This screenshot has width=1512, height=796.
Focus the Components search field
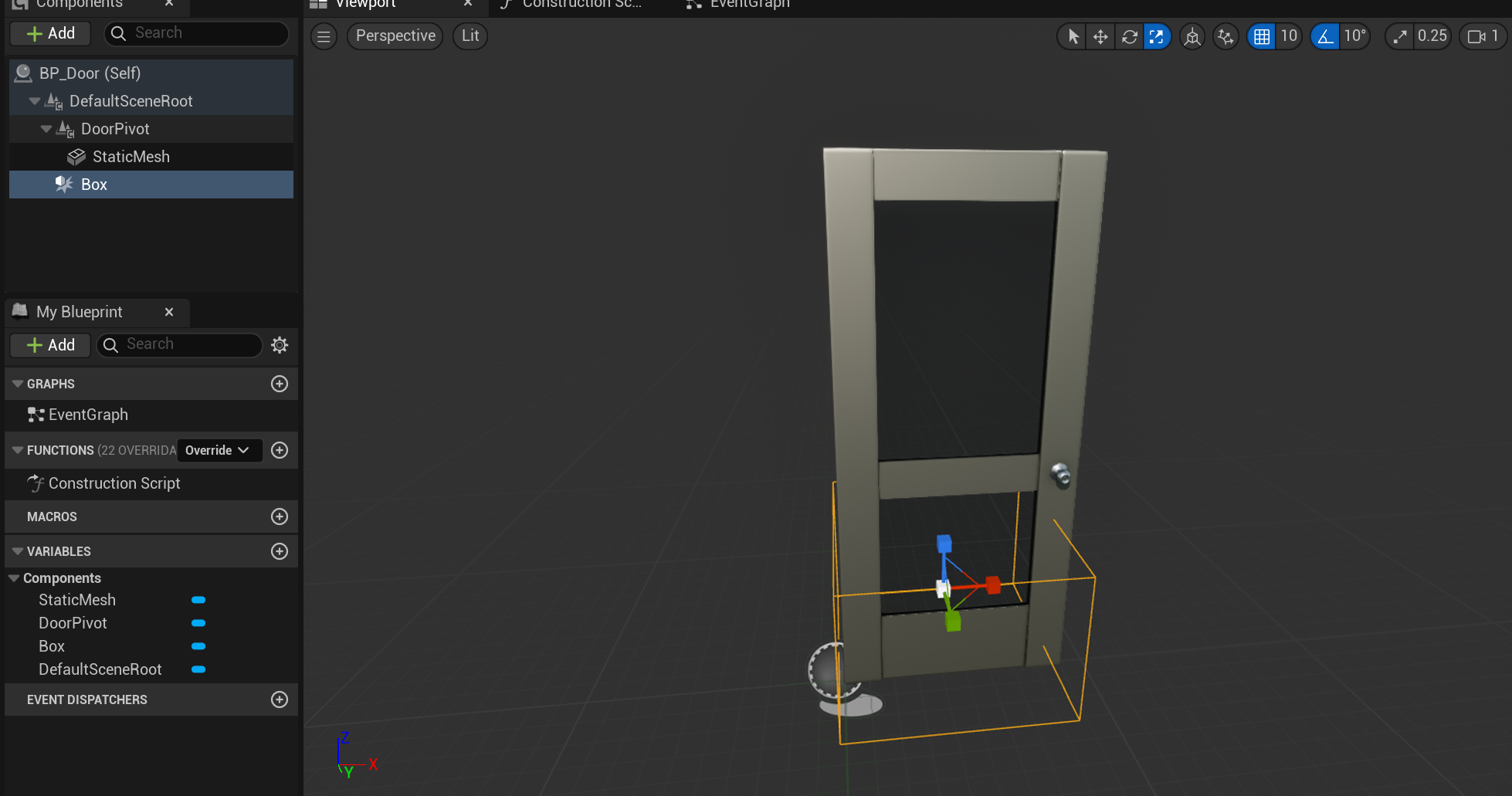tap(196, 33)
